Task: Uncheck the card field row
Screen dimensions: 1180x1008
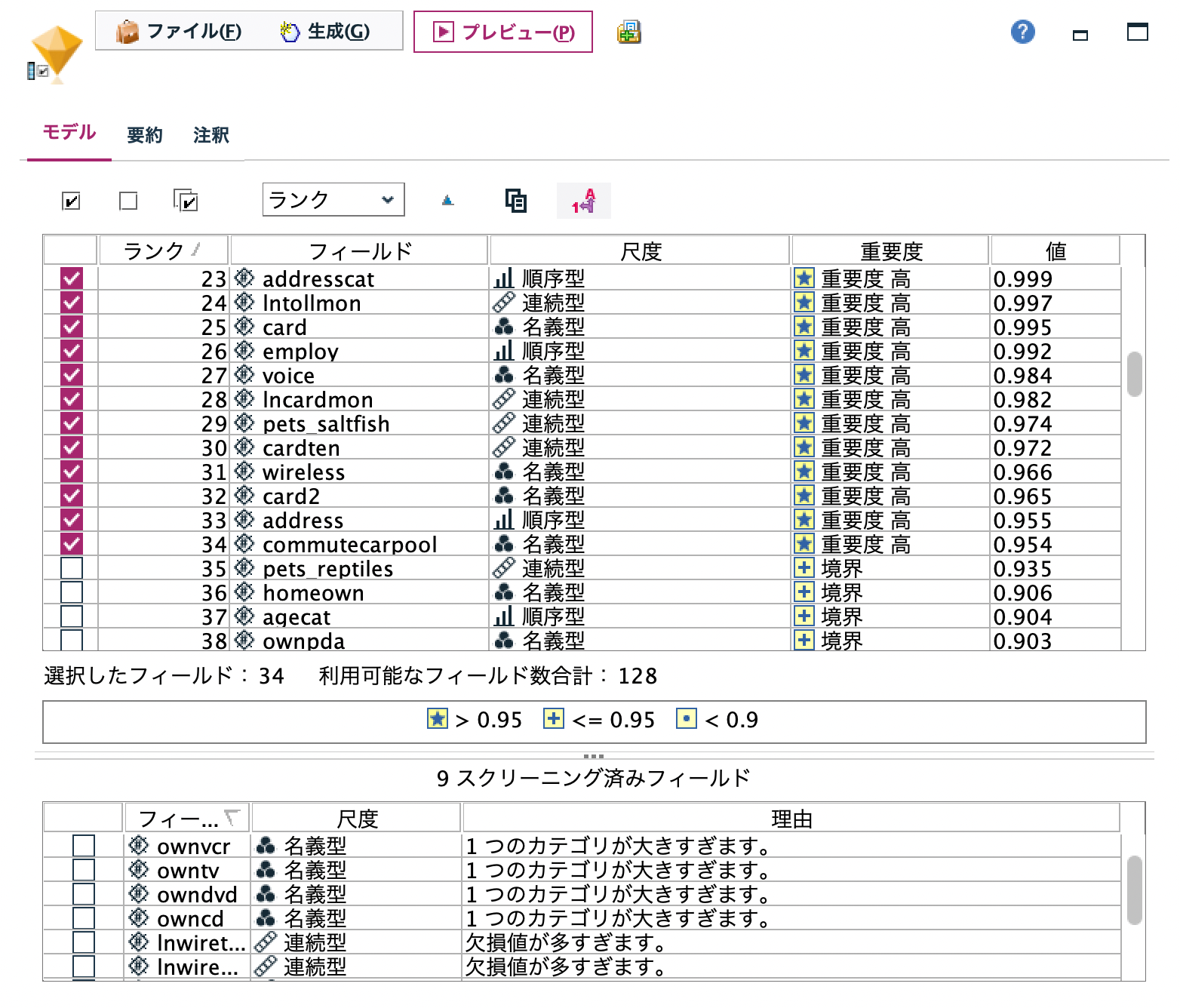Action: point(70,327)
